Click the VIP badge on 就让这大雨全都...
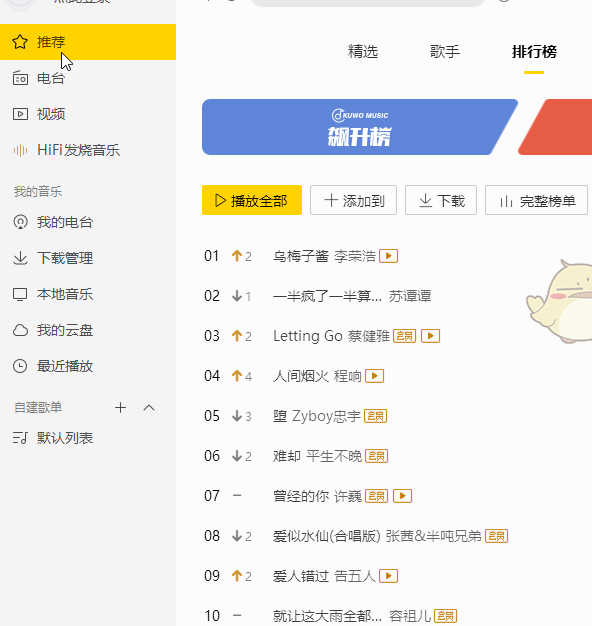Image resolution: width=592 pixels, height=626 pixels. (x=445, y=616)
